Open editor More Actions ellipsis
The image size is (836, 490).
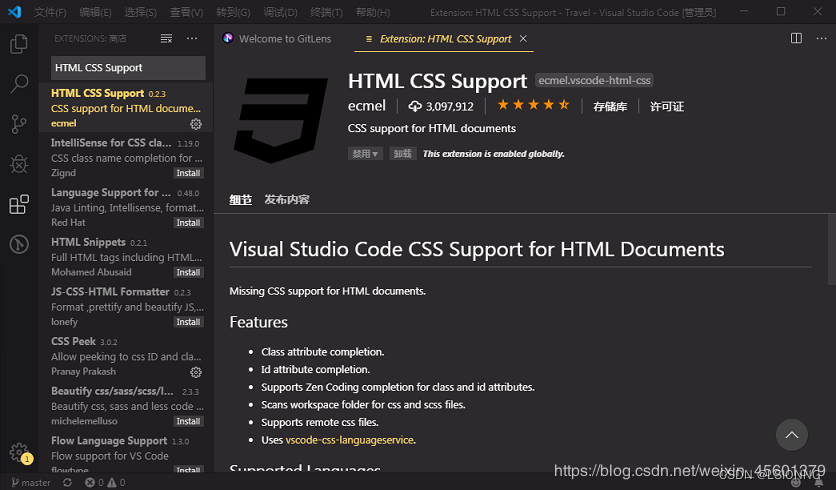point(821,38)
